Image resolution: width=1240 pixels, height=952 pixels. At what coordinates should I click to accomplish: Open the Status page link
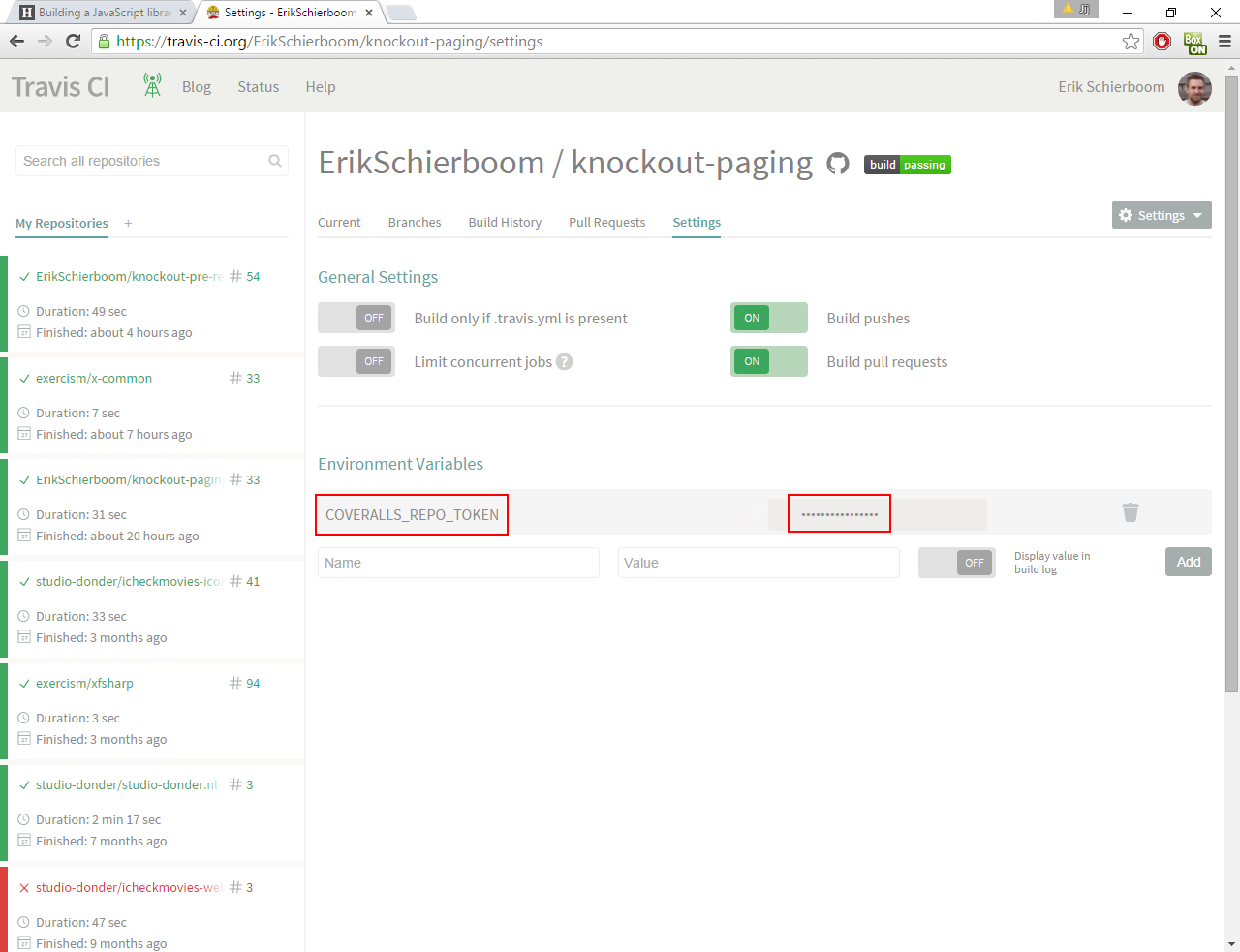pyautogui.click(x=259, y=87)
